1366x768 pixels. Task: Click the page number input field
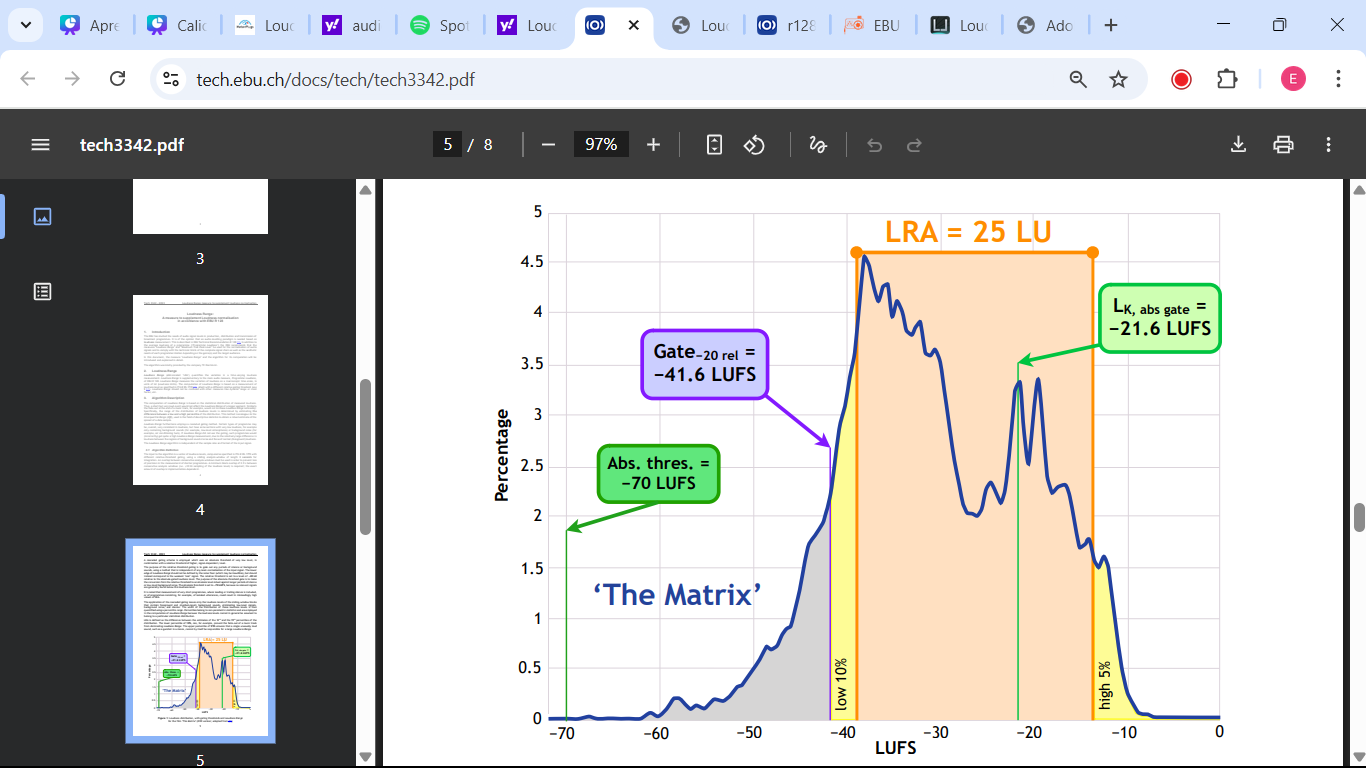447,145
